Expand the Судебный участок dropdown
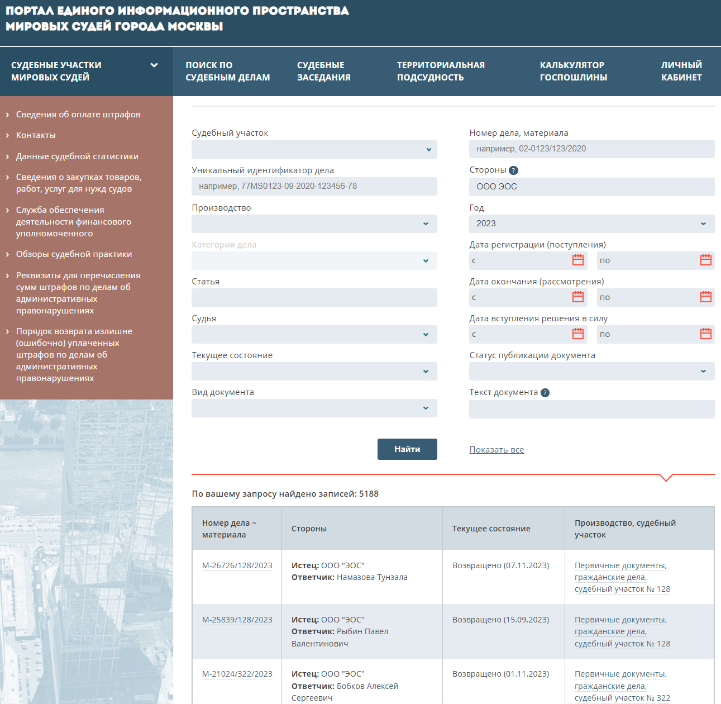The image size is (721, 704). tap(314, 149)
